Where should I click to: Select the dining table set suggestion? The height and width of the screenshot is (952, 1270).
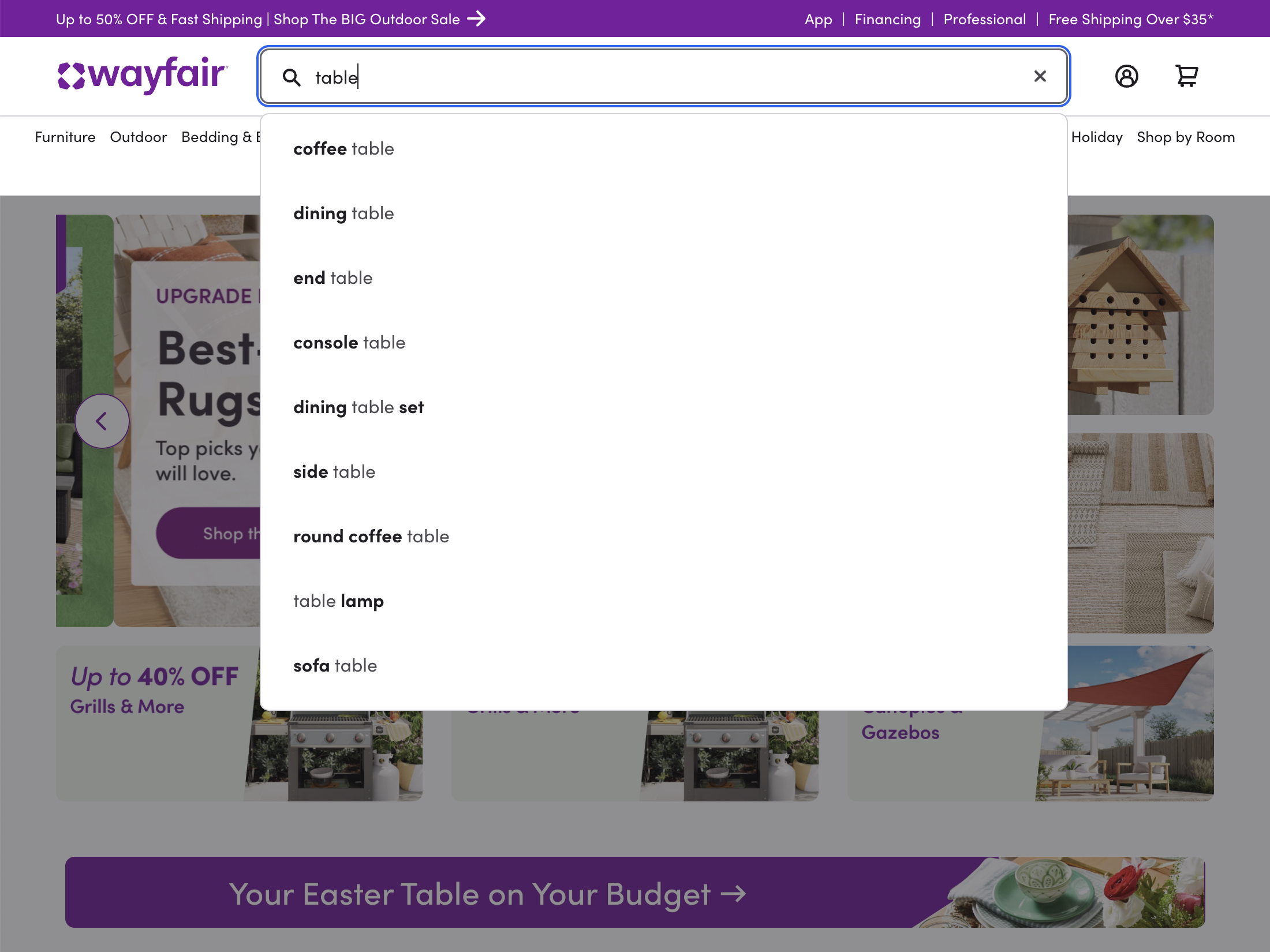click(x=358, y=407)
